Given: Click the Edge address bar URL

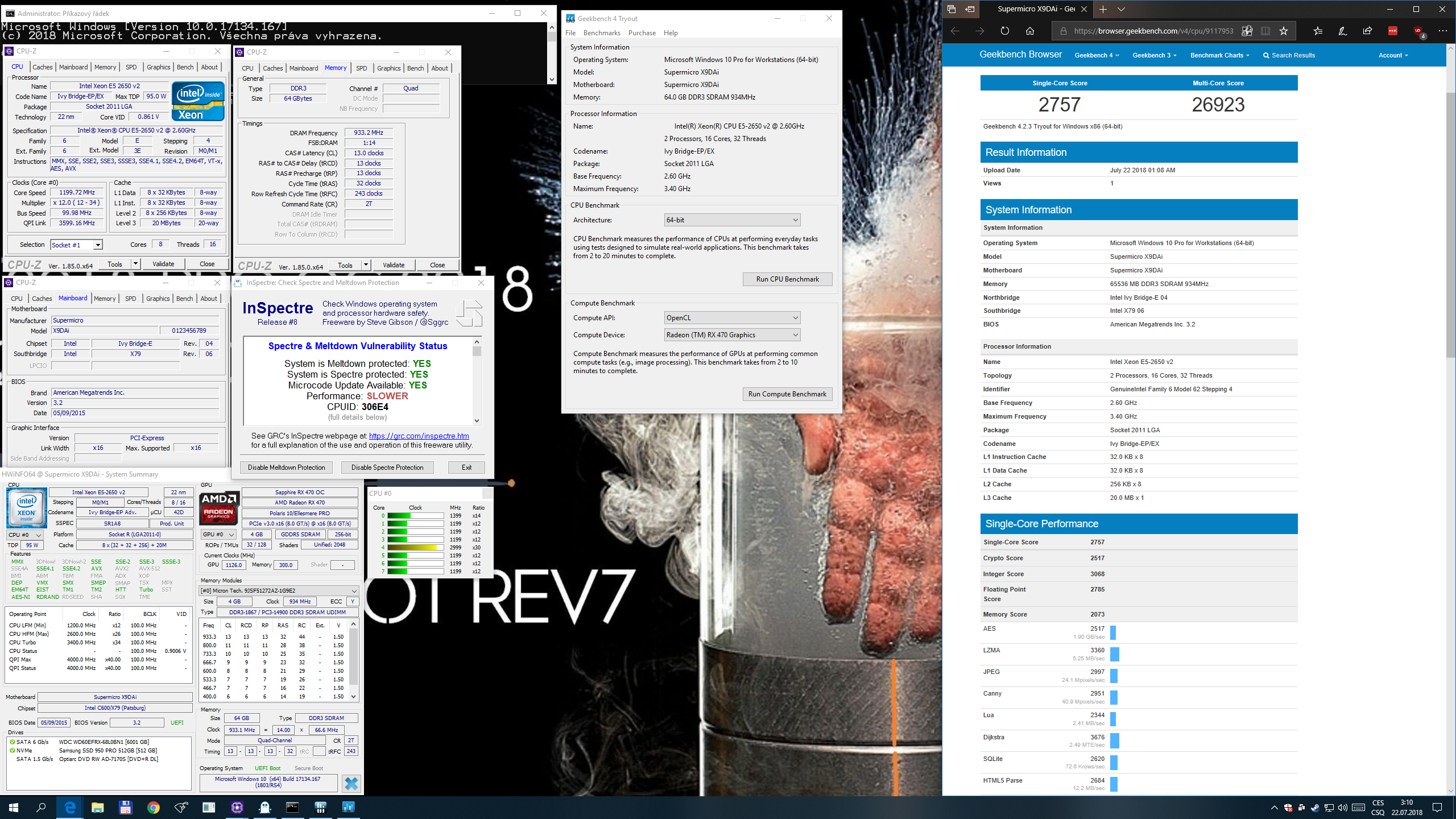Looking at the screenshot, I should point(1153,31).
